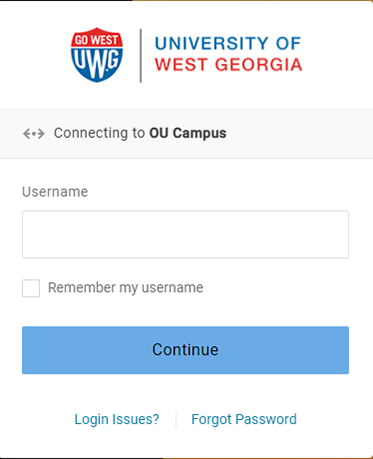Submit with the blue Continue button
This screenshot has width=373, height=459.
coord(185,350)
